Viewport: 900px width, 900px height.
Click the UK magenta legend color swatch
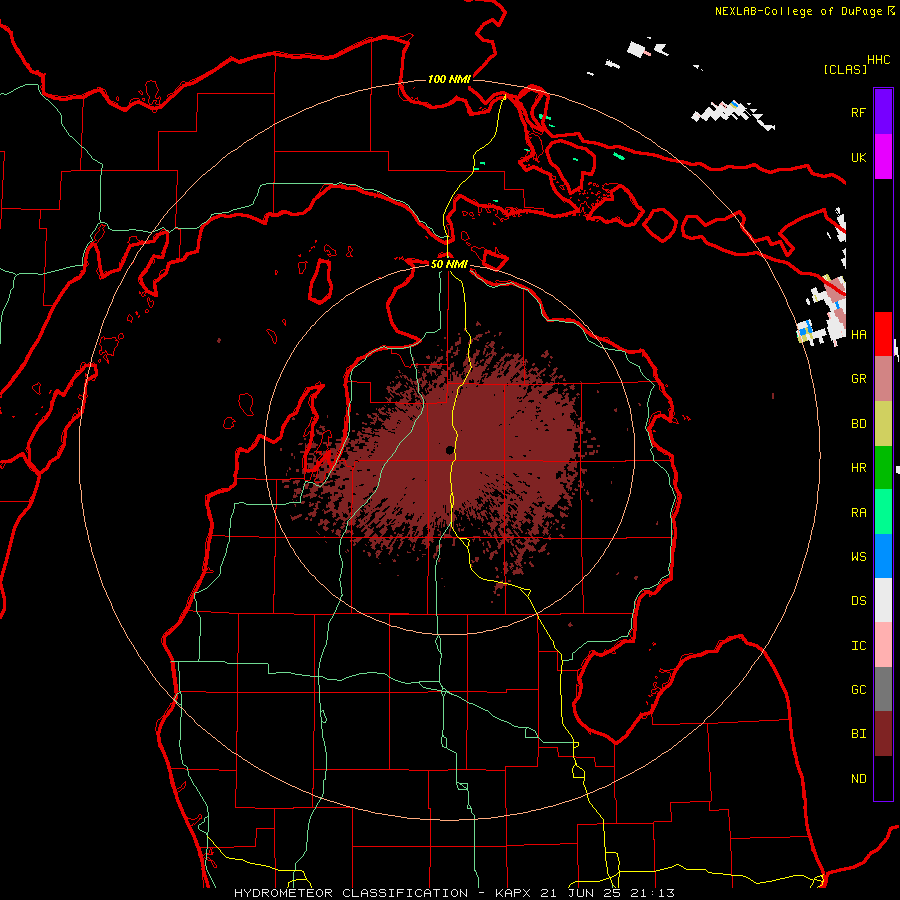[883, 157]
